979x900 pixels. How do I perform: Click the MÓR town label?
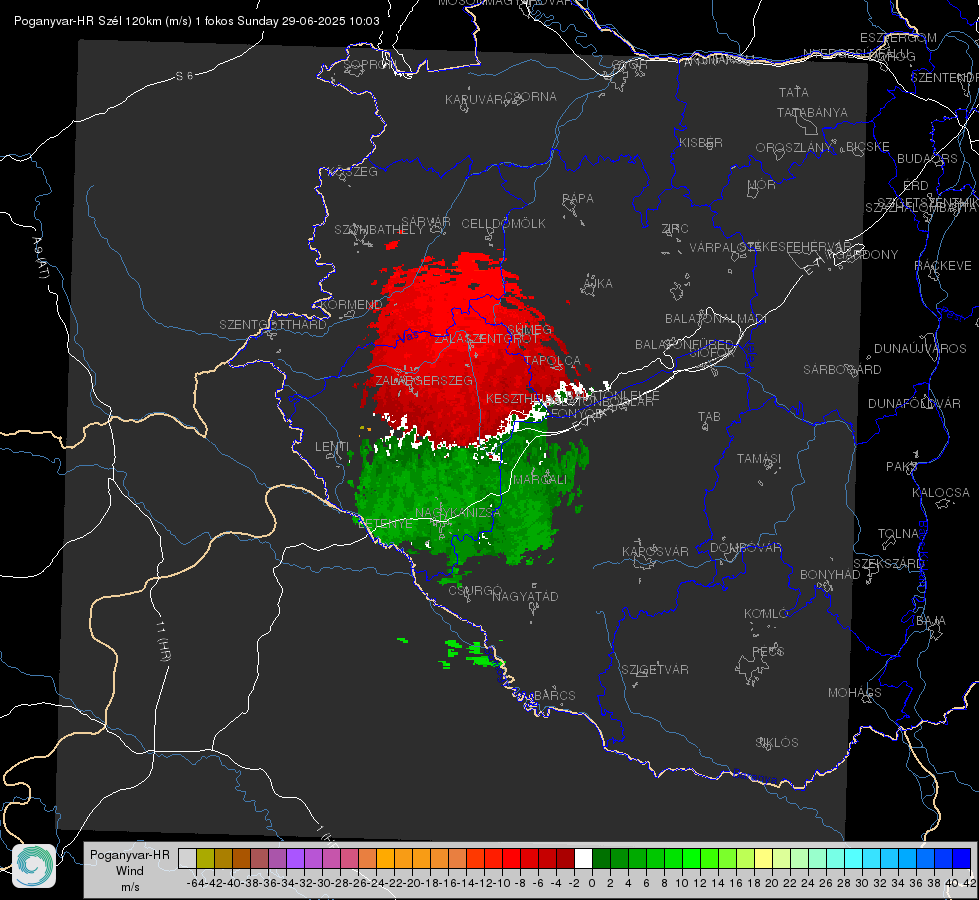point(762,184)
